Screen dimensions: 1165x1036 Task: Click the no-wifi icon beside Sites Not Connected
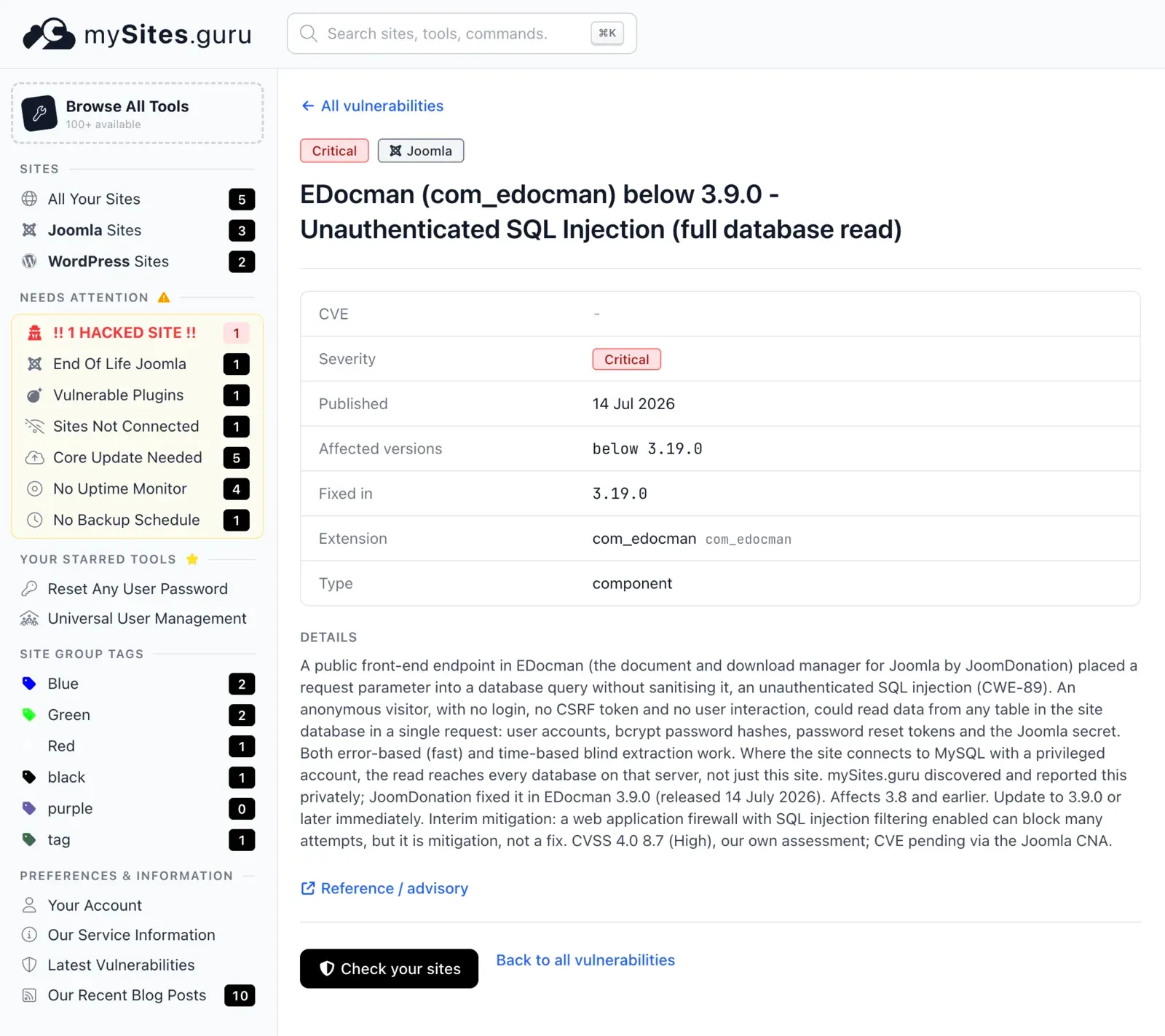[x=34, y=427]
